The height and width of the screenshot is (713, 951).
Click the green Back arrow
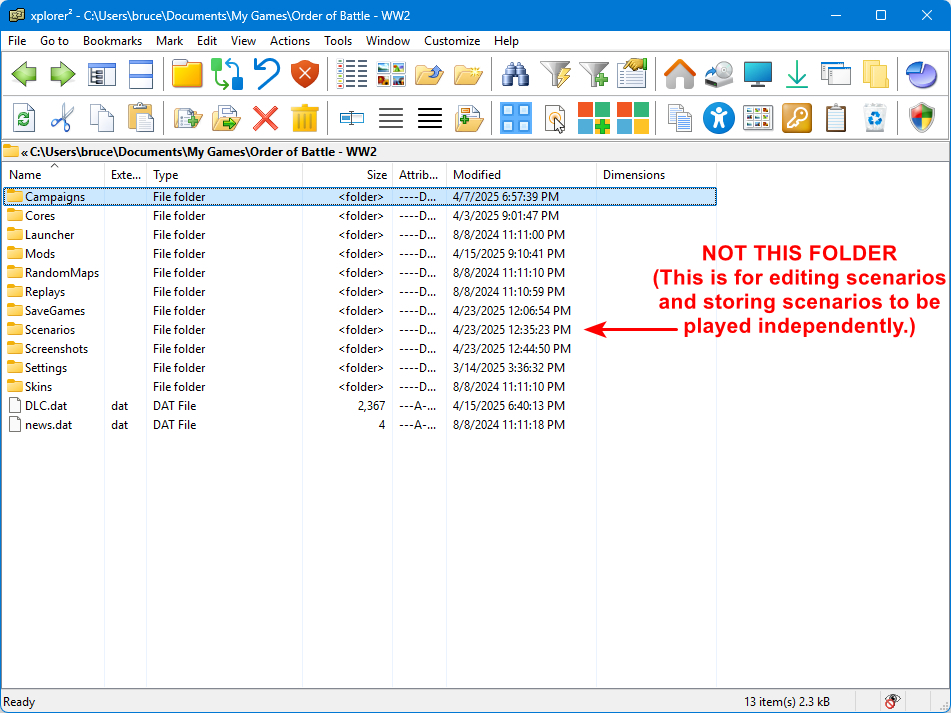pyautogui.click(x=24, y=75)
